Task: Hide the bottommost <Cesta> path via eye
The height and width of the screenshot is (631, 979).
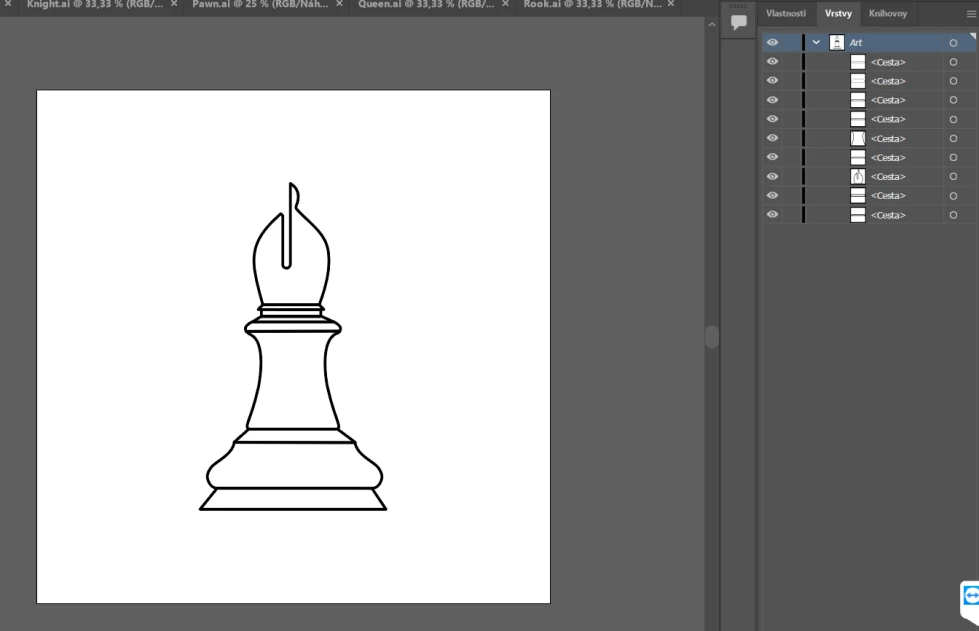Action: click(772, 215)
